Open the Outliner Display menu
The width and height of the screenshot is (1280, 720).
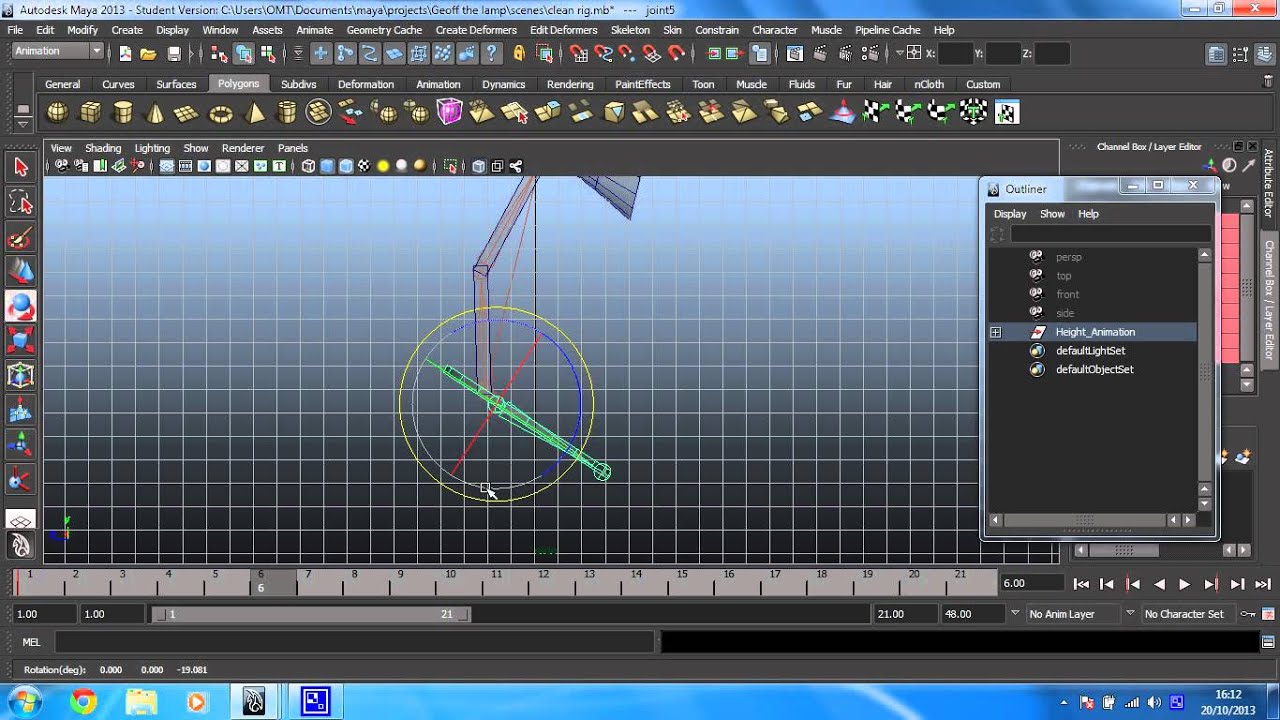point(1010,214)
